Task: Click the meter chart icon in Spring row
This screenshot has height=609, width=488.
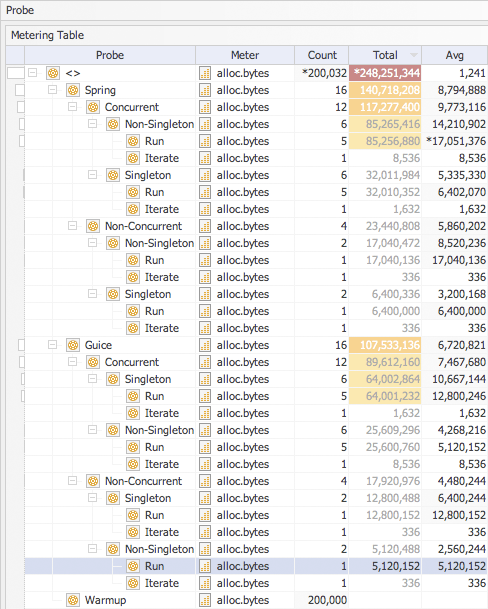Action: point(205,90)
